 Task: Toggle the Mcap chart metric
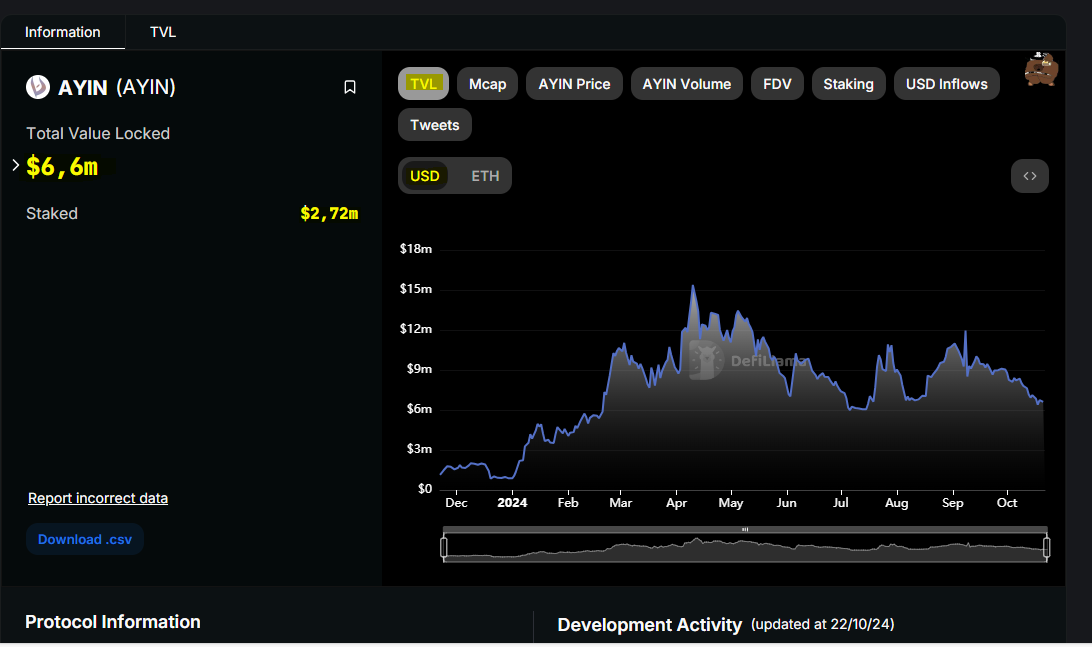point(488,84)
